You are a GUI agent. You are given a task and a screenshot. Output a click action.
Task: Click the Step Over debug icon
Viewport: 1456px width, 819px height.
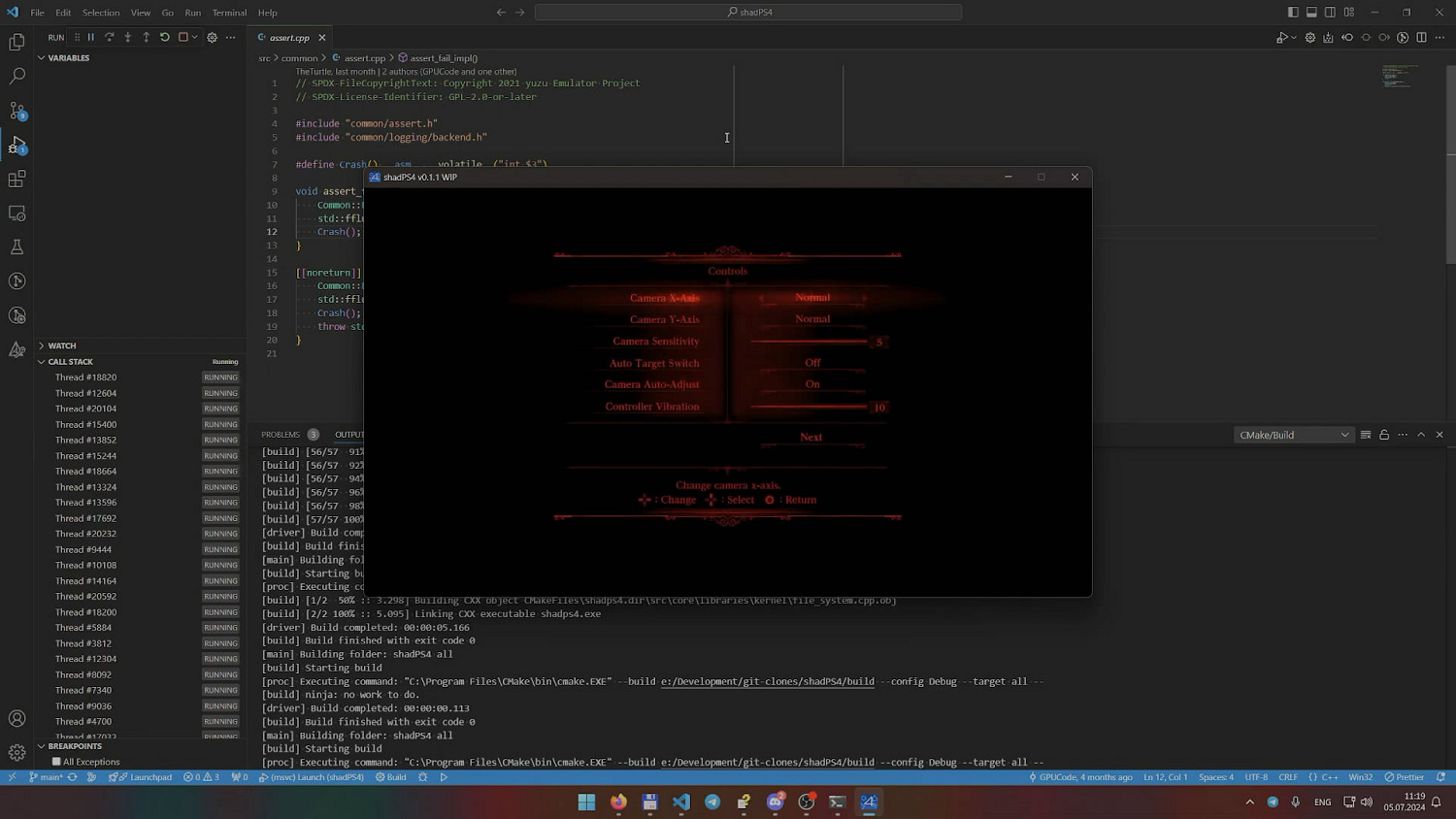[110, 38]
